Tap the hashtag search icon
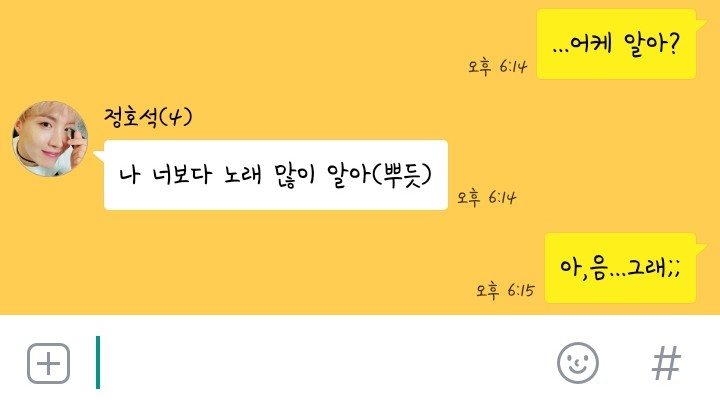 click(x=666, y=363)
